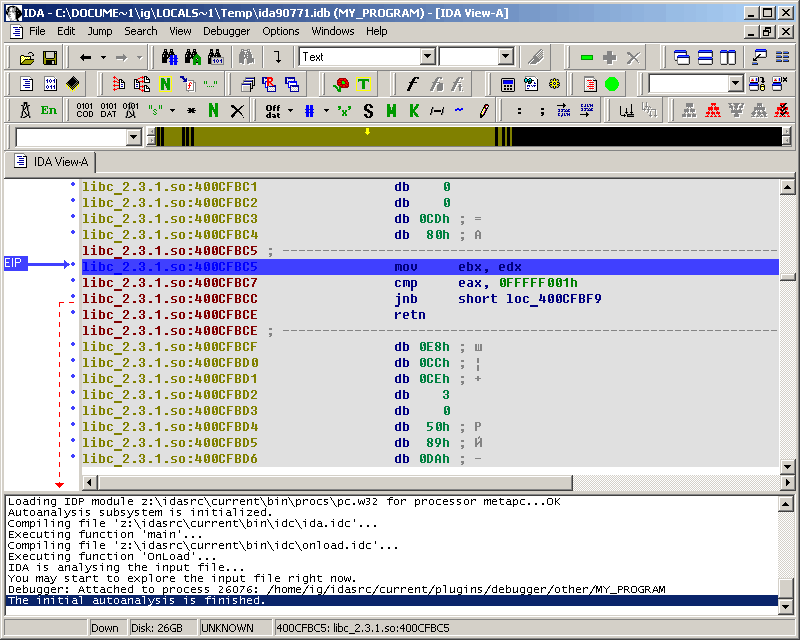Screen dimensions: 800x640
Task: Click the save database floppy icon
Action: tap(49, 57)
